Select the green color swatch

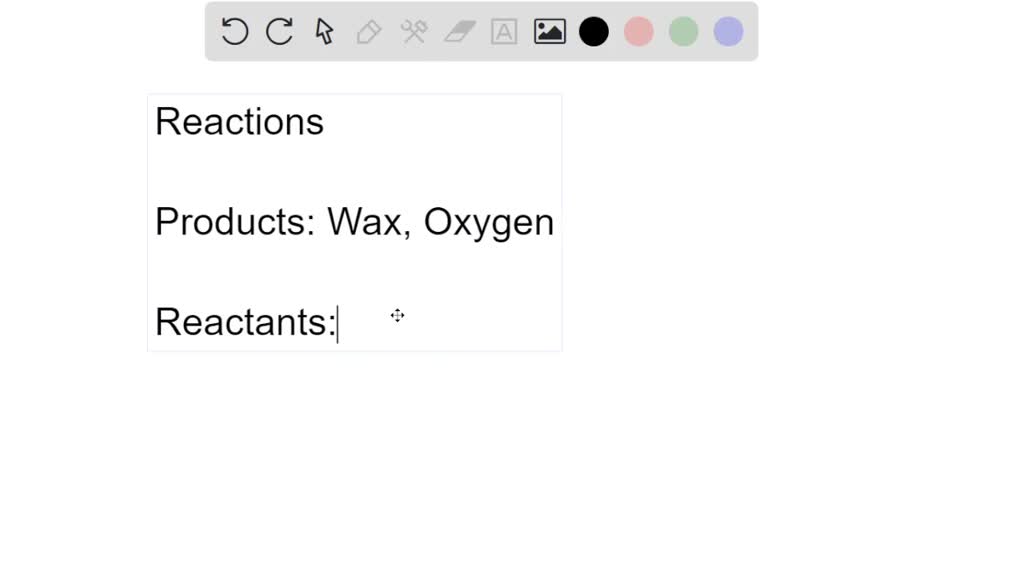click(x=683, y=31)
